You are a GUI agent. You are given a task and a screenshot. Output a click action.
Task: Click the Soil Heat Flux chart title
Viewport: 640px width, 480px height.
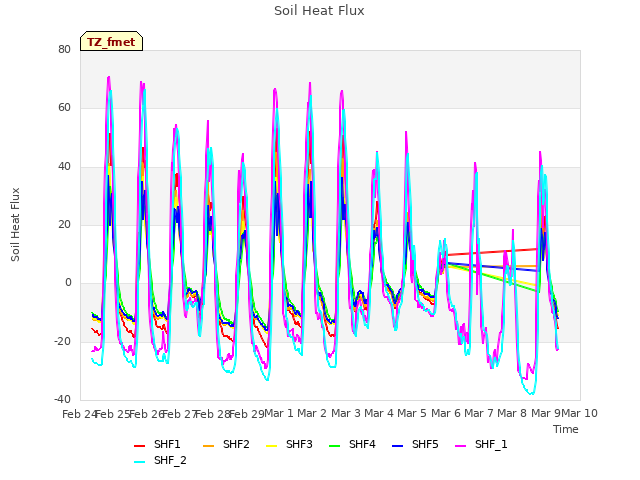pos(319,11)
